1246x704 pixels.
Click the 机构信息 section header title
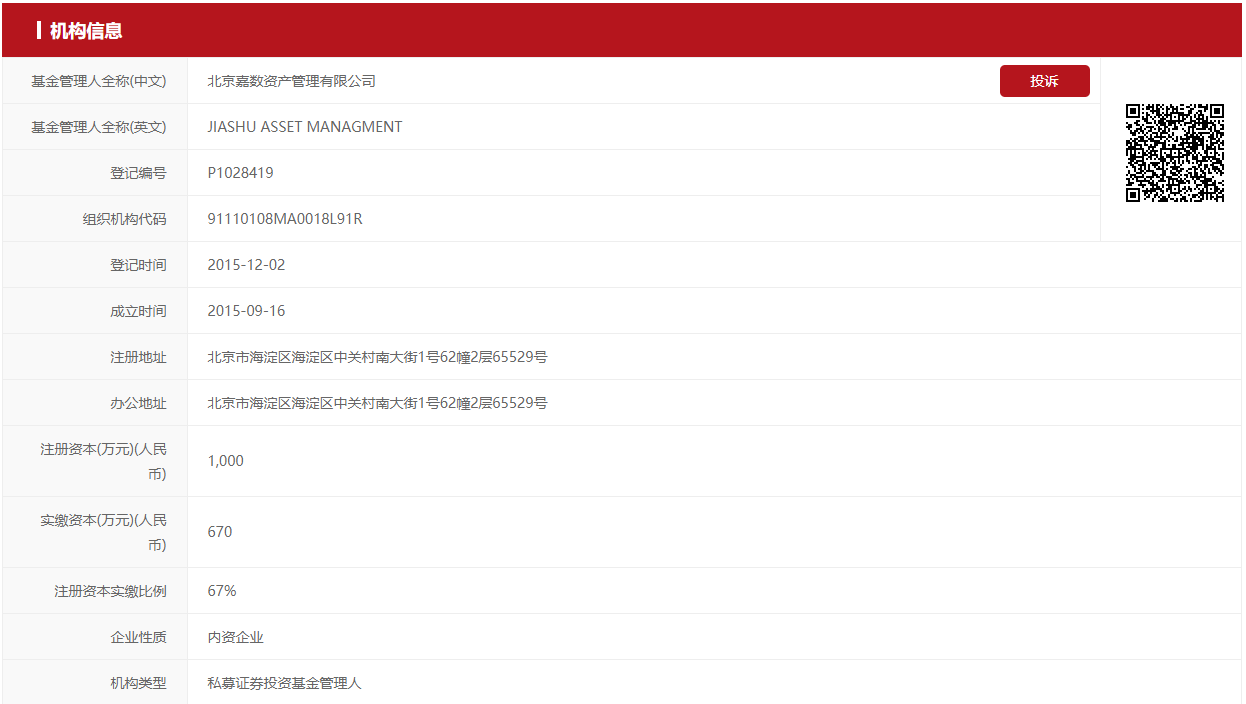(86, 31)
